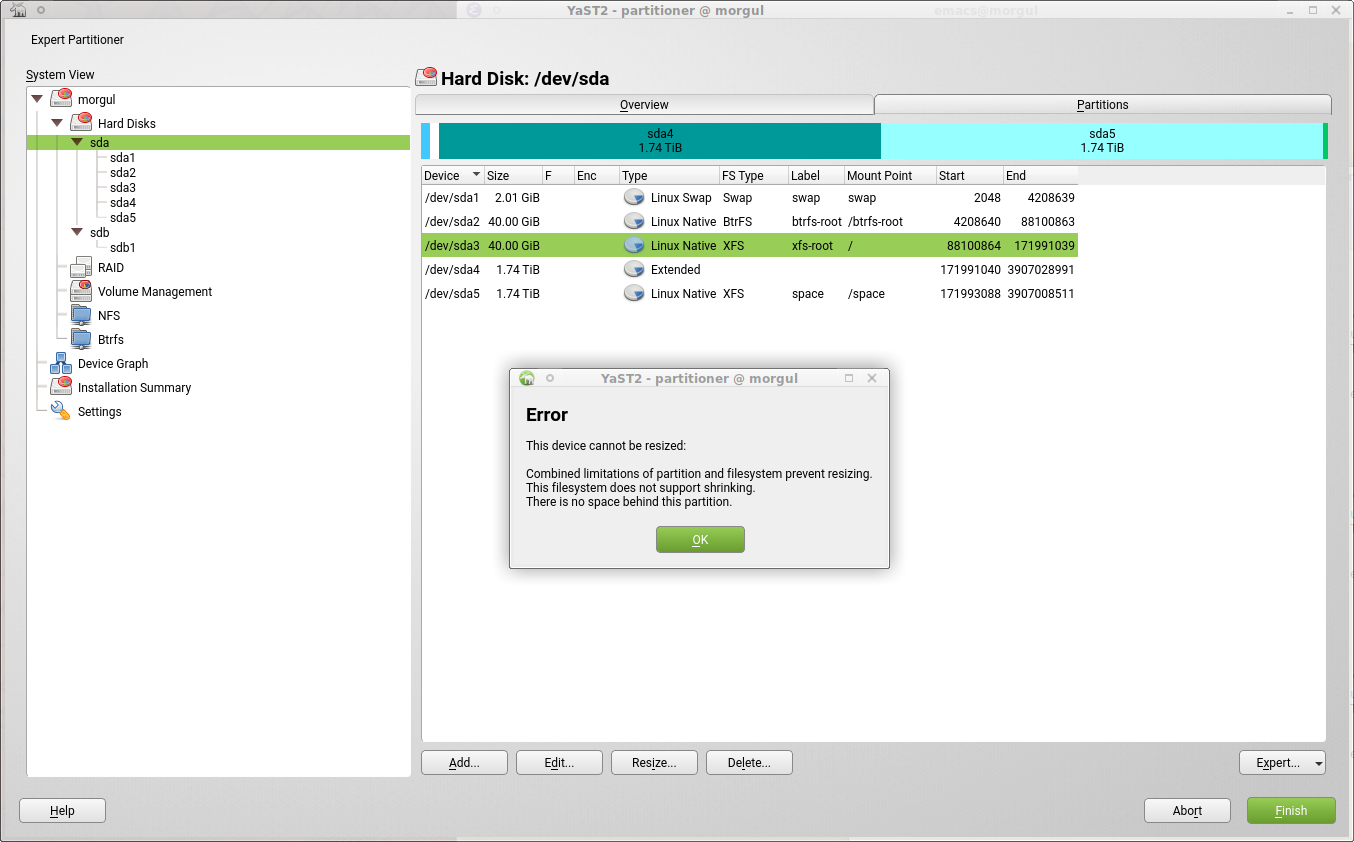Click the Installation Summary icon
The image size is (1354, 842).
61,388
